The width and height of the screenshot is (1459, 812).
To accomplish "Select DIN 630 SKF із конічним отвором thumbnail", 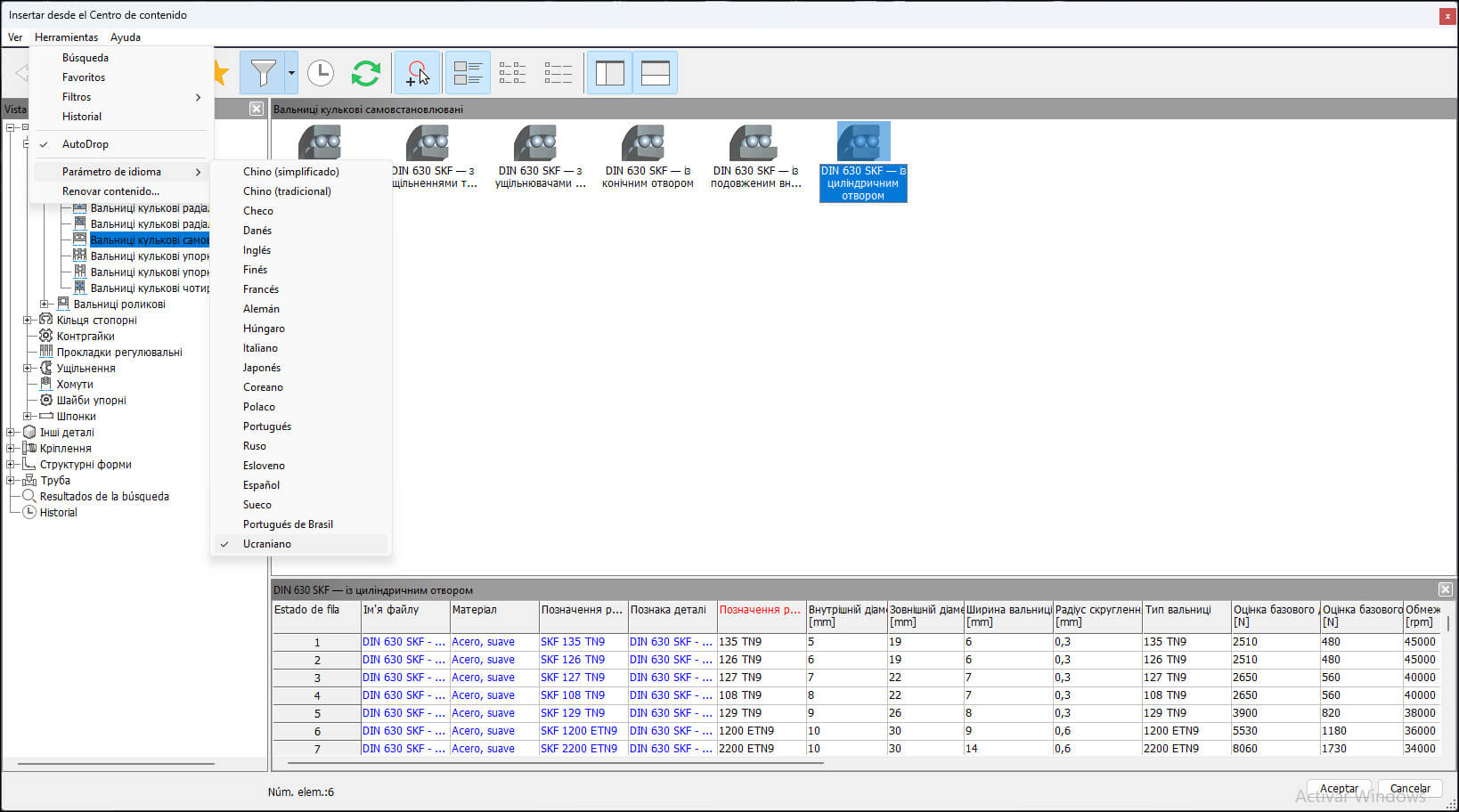I will [x=648, y=158].
